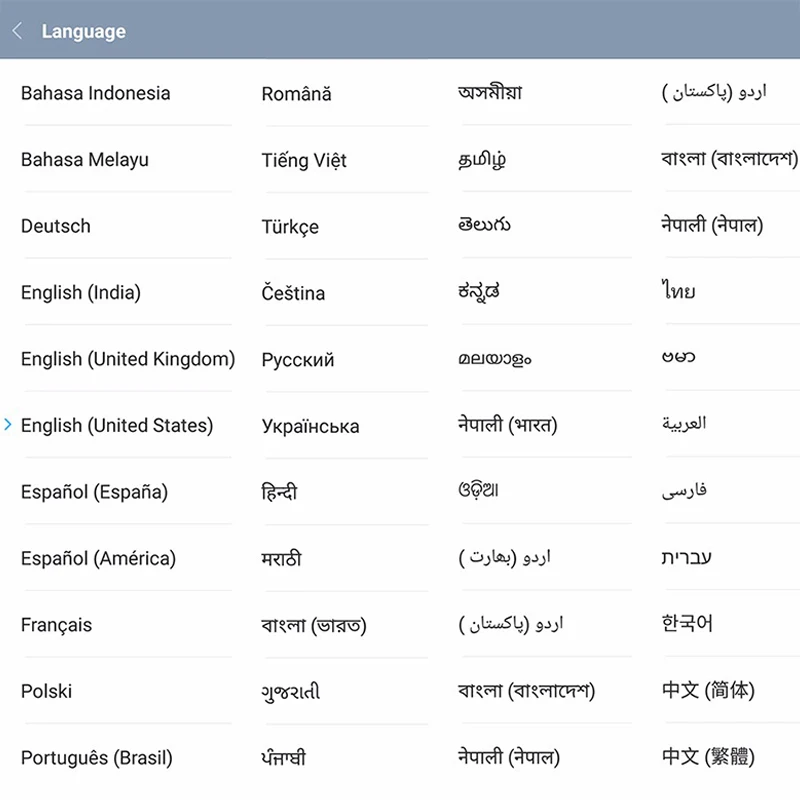The height and width of the screenshot is (800, 800).
Task: Select Polski from the list
Action: pyautogui.click(x=46, y=691)
